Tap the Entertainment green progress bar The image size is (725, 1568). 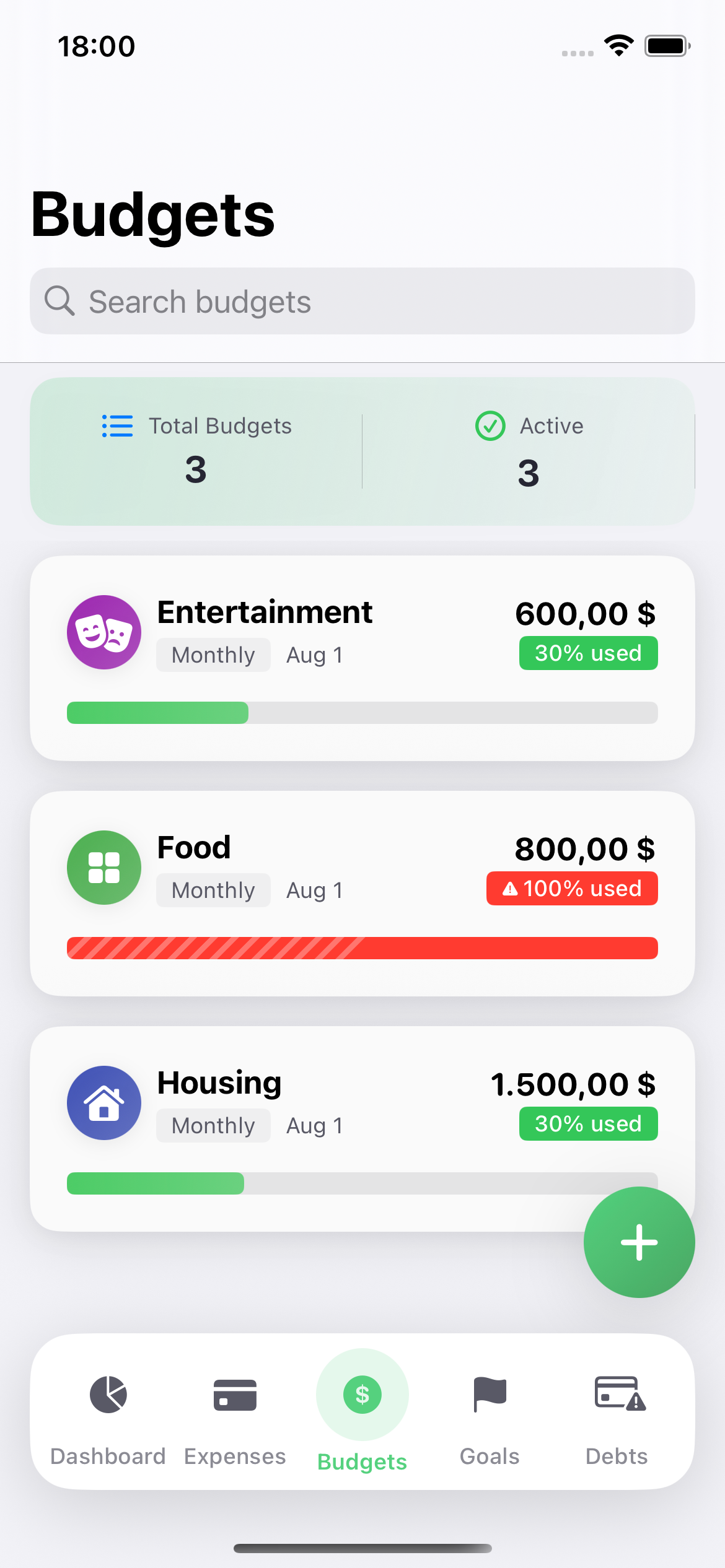[362, 713]
